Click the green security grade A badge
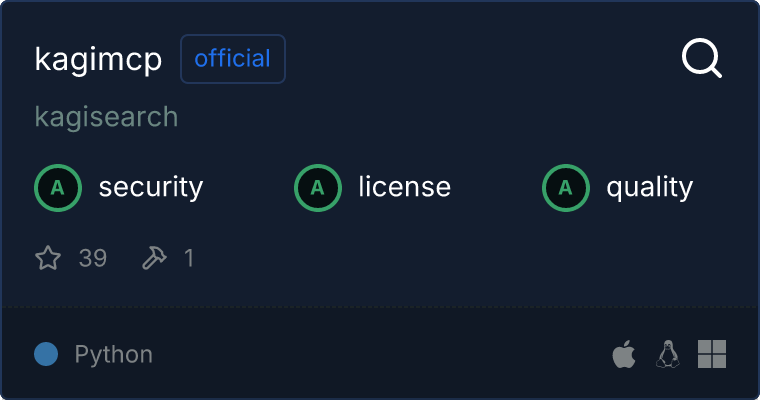 [x=57, y=187]
